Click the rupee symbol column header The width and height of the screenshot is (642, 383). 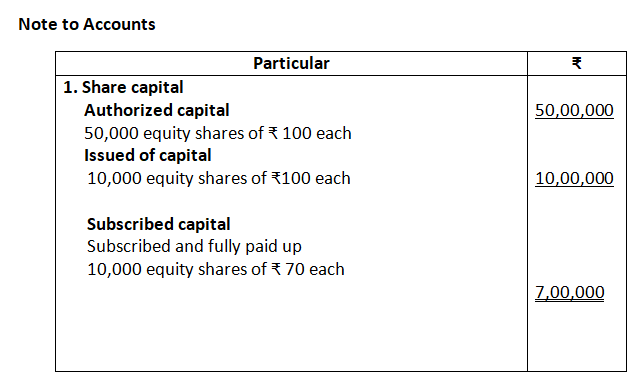click(576, 63)
